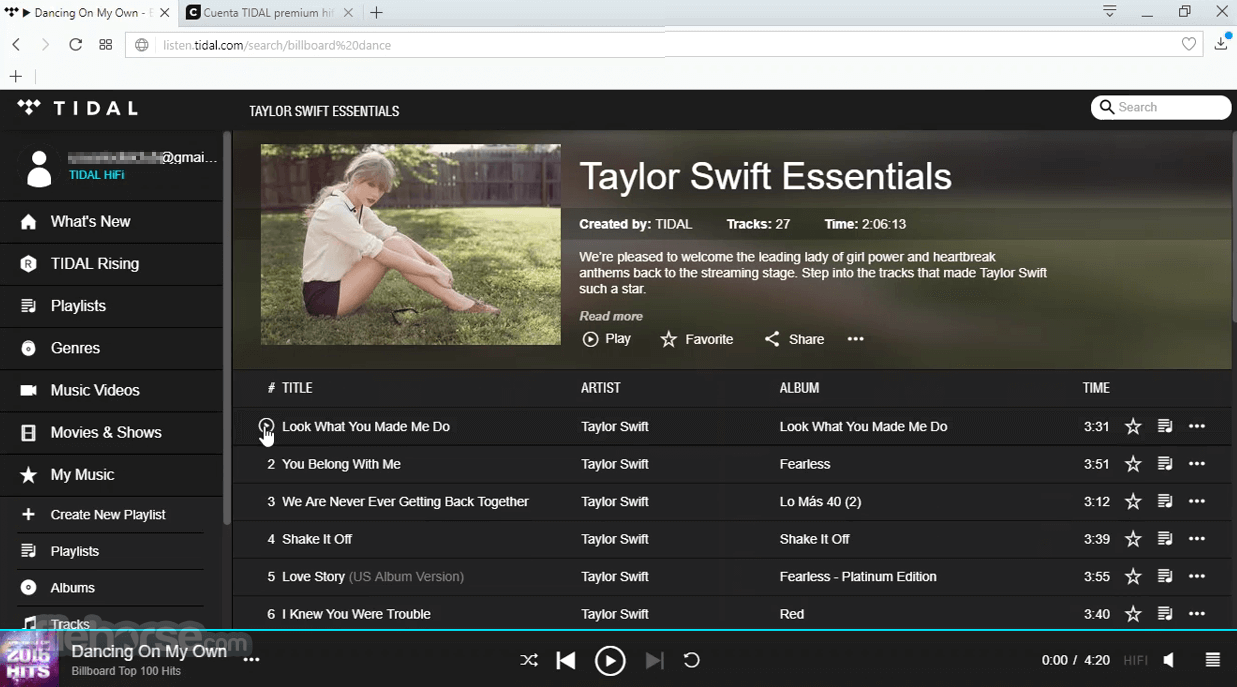Open more options for Look What You Made Me Do

coord(1197,427)
